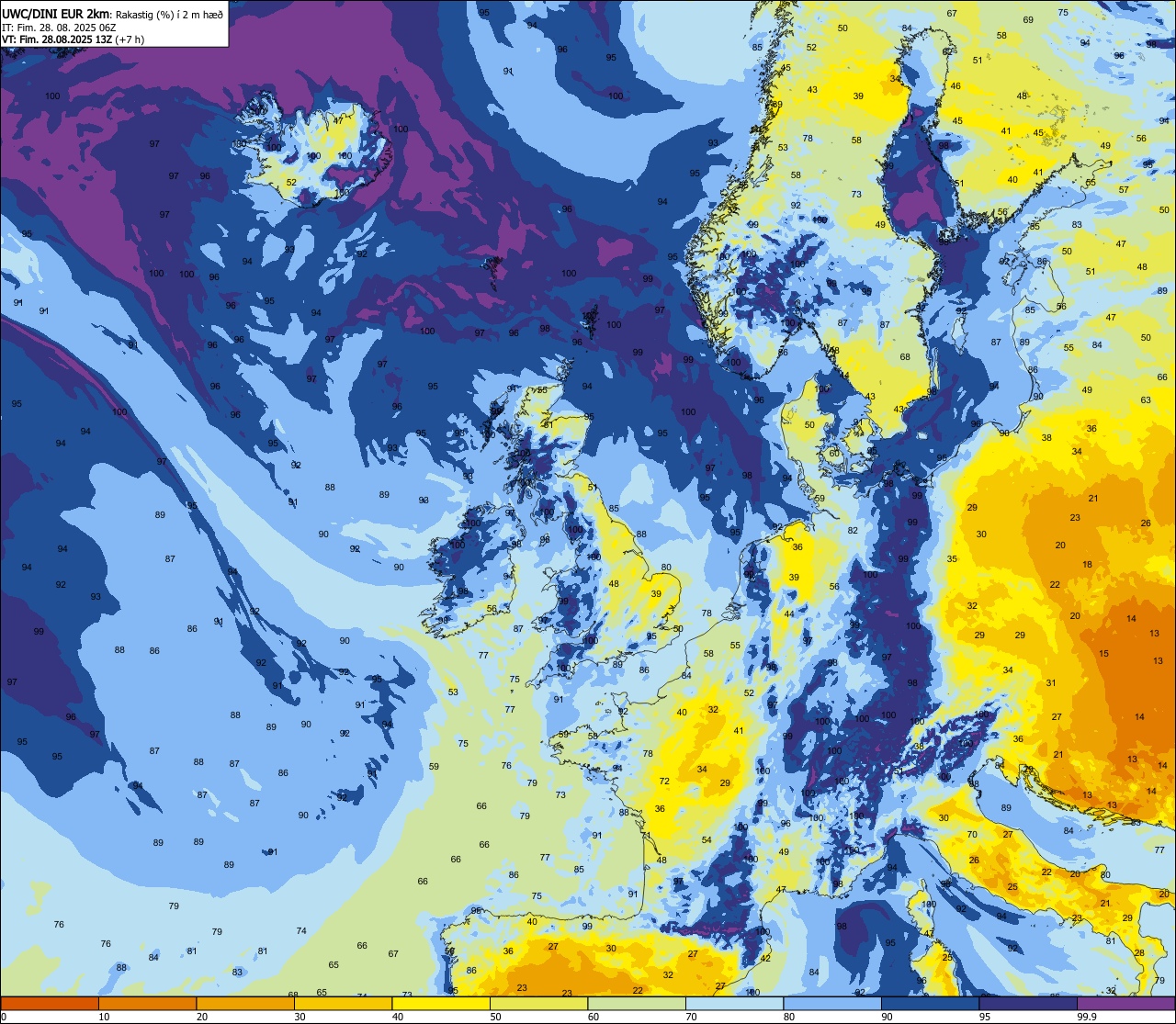Click the 60–70 light green legend segment
Screen dimensions: 1176x1024
(637, 1003)
